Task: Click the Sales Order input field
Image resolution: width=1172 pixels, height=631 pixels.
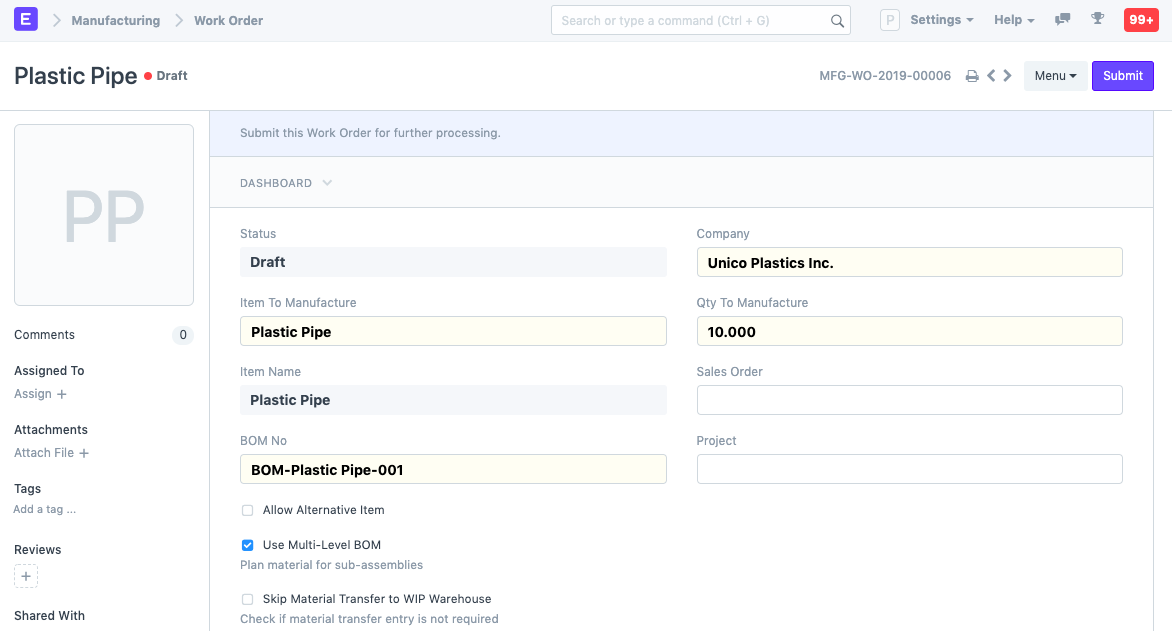Action: 909,400
